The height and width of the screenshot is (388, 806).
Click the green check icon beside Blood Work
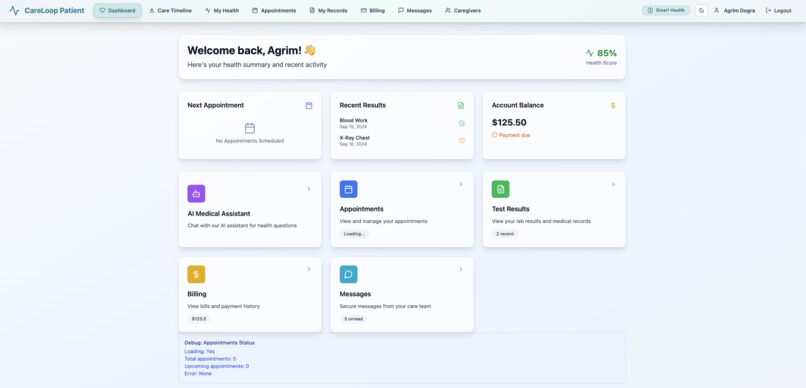(x=462, y=123)
